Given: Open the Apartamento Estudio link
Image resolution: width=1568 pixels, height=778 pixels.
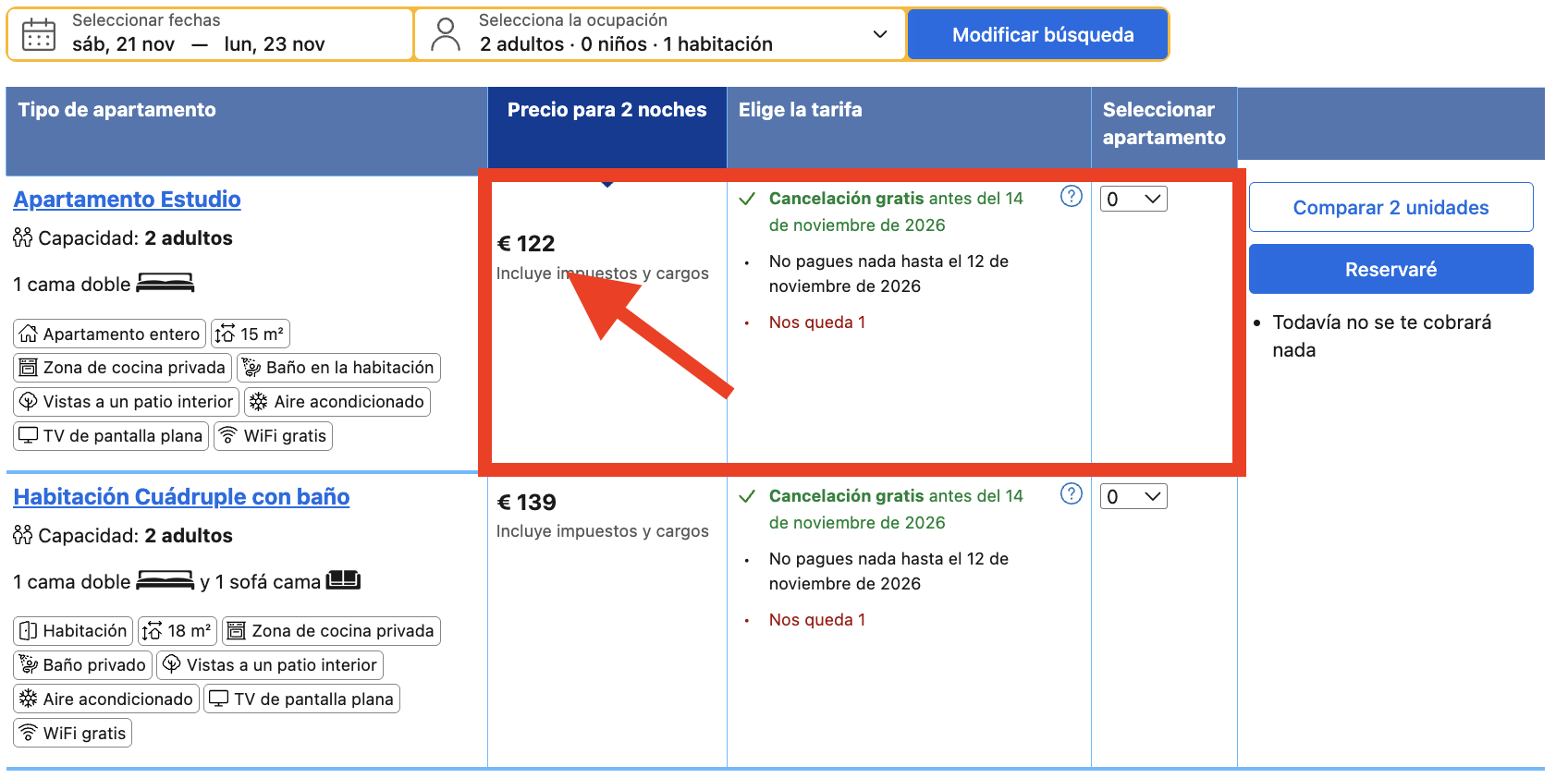Looking at the screenshot, I should [x=128, y=199].
